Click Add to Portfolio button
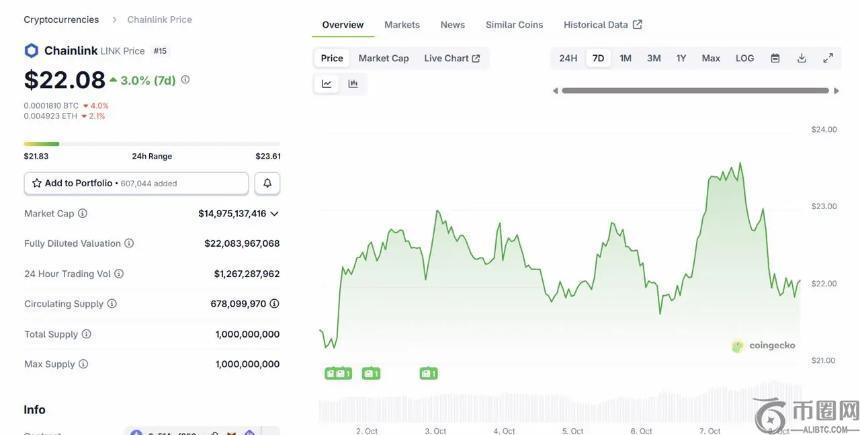The height and width of the screenshot is (435, 860). pos(136,183)
